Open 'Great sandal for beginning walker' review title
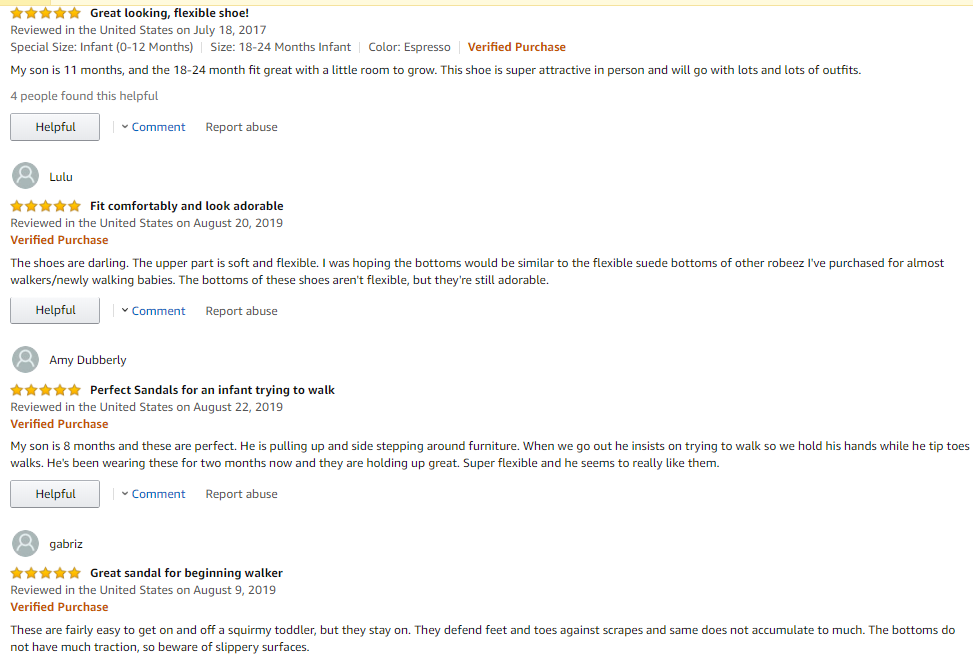This screenshot has width=973, height=660. point(186,573)
